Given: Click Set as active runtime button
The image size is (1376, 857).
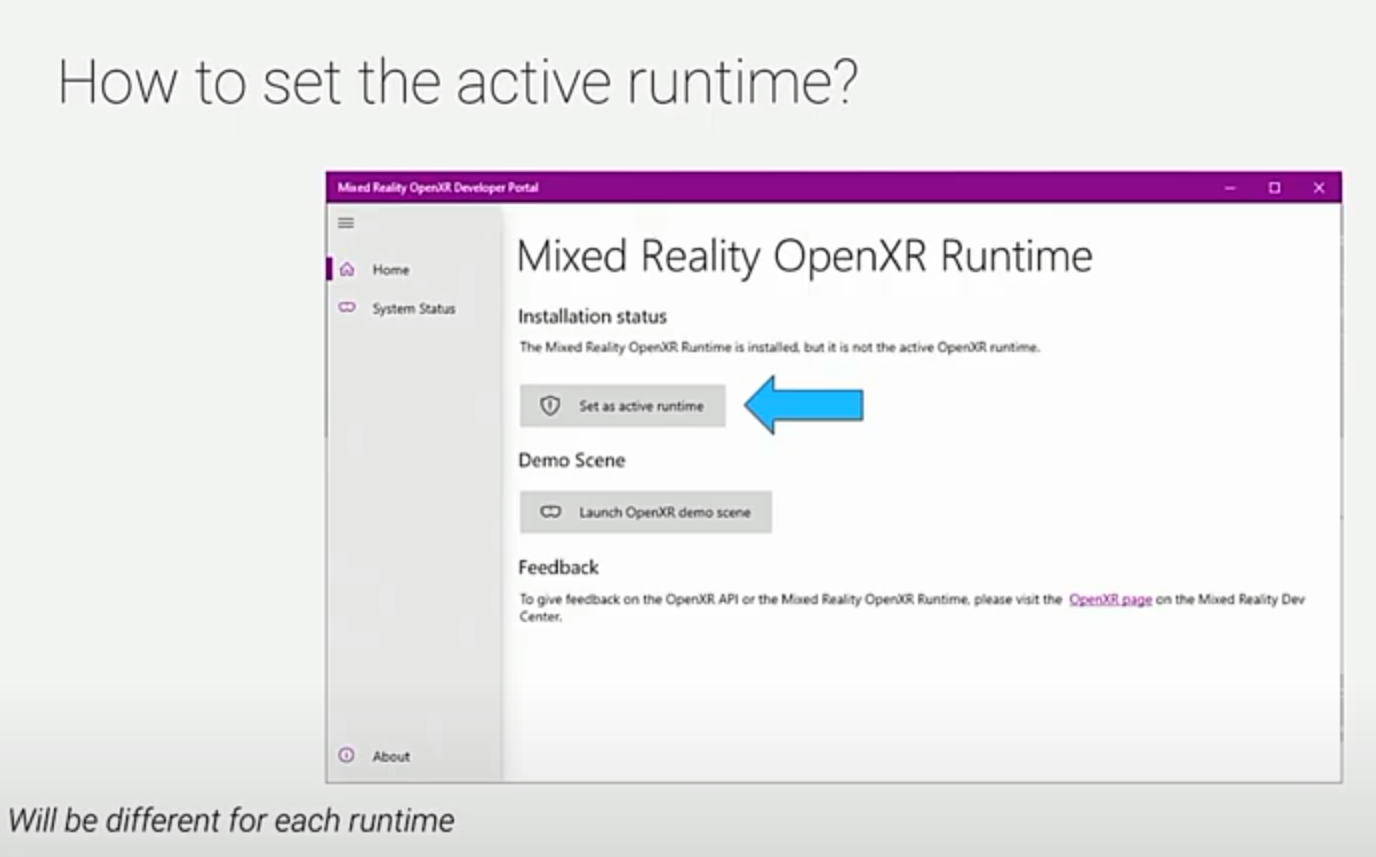Looking at the screenshot, I should [x=622, y=406].
